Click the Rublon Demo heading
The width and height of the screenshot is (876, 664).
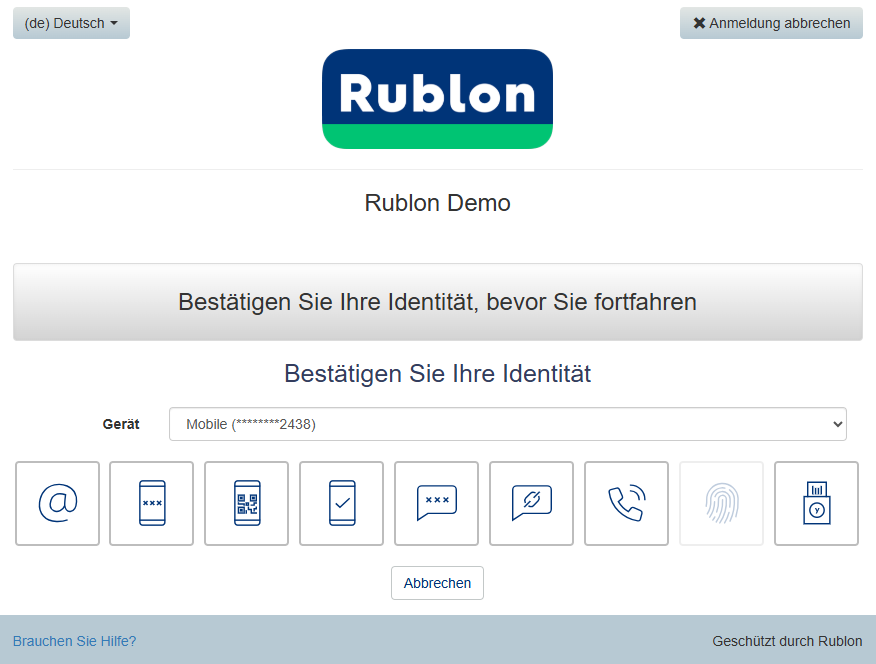(x=437, y=203)
